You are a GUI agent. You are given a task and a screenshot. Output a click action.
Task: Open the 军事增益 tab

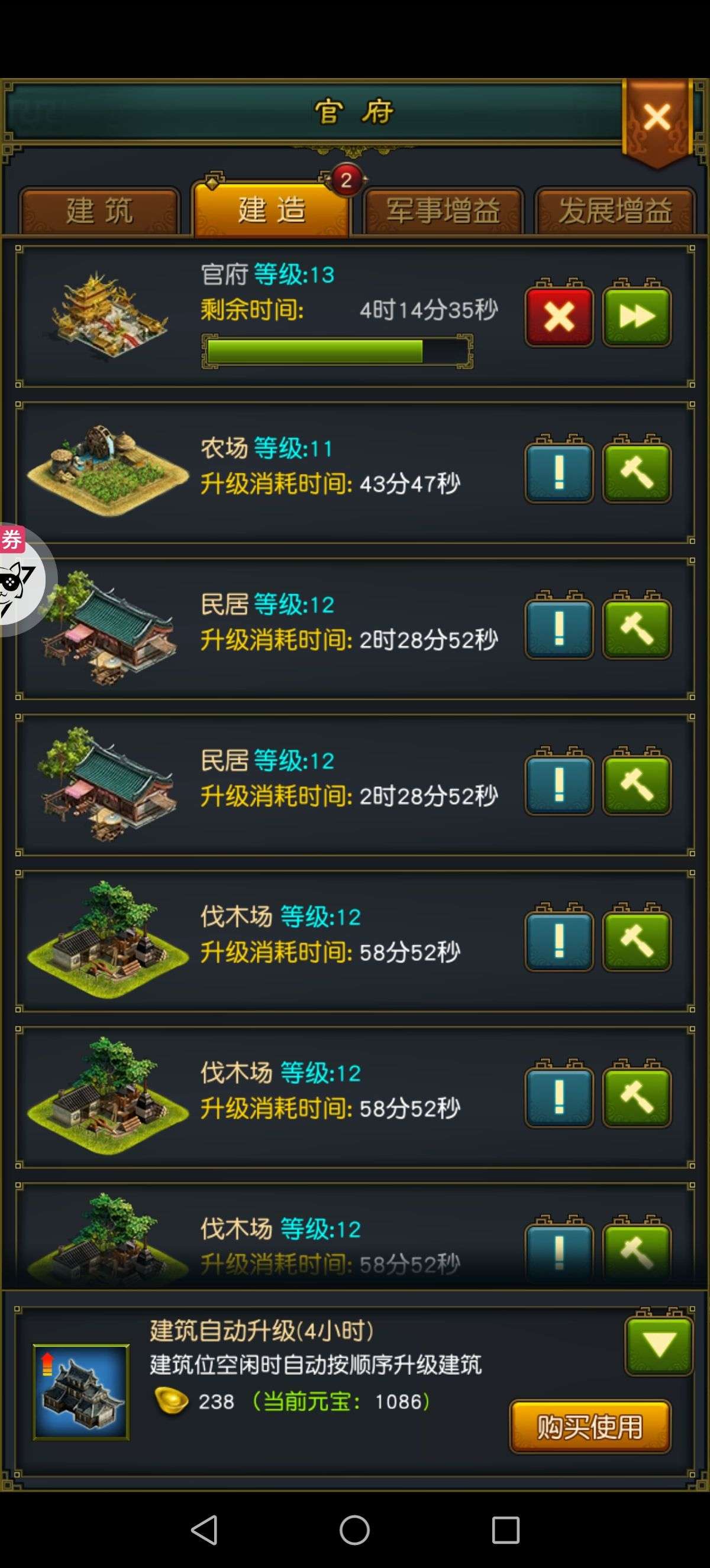[443, 210]
